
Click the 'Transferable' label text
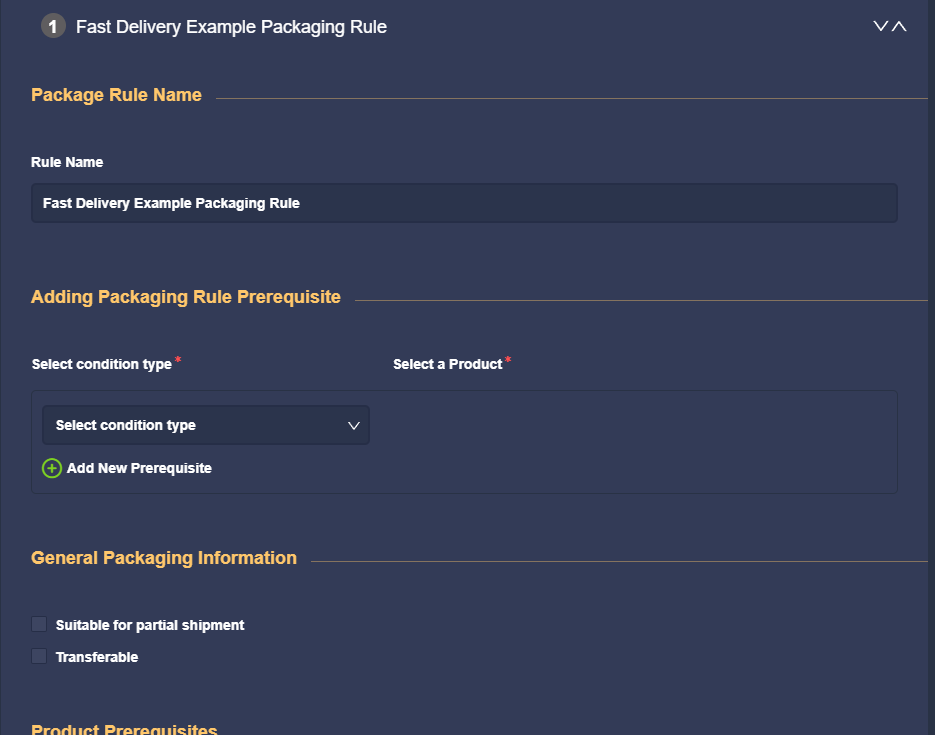97,657
